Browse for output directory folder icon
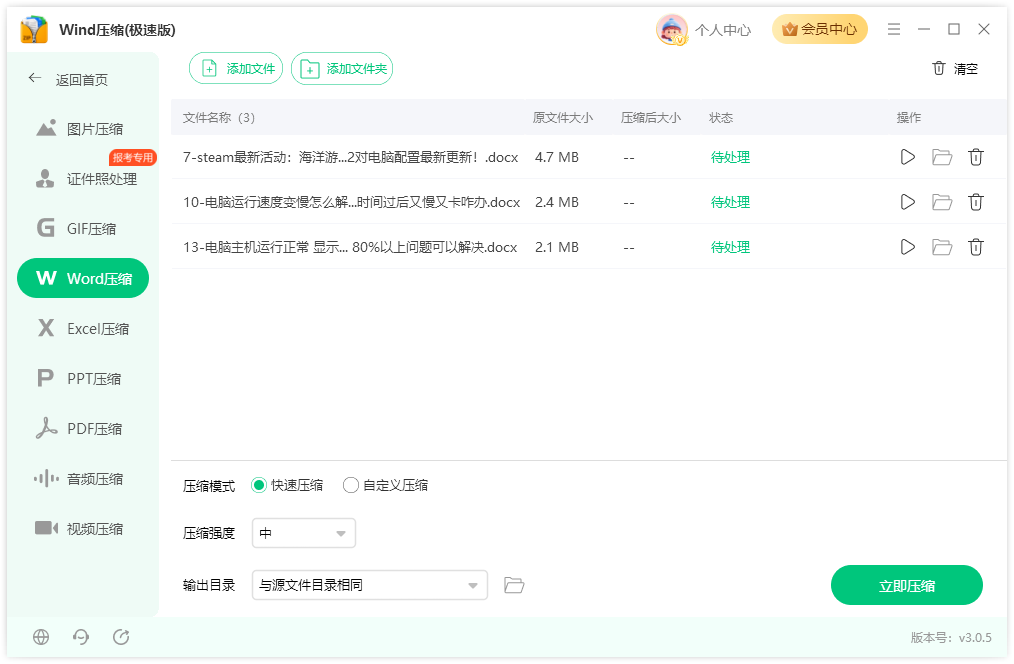Image resolution: width=1014 pixels, height=664 pixels. [x=514, y=585]
